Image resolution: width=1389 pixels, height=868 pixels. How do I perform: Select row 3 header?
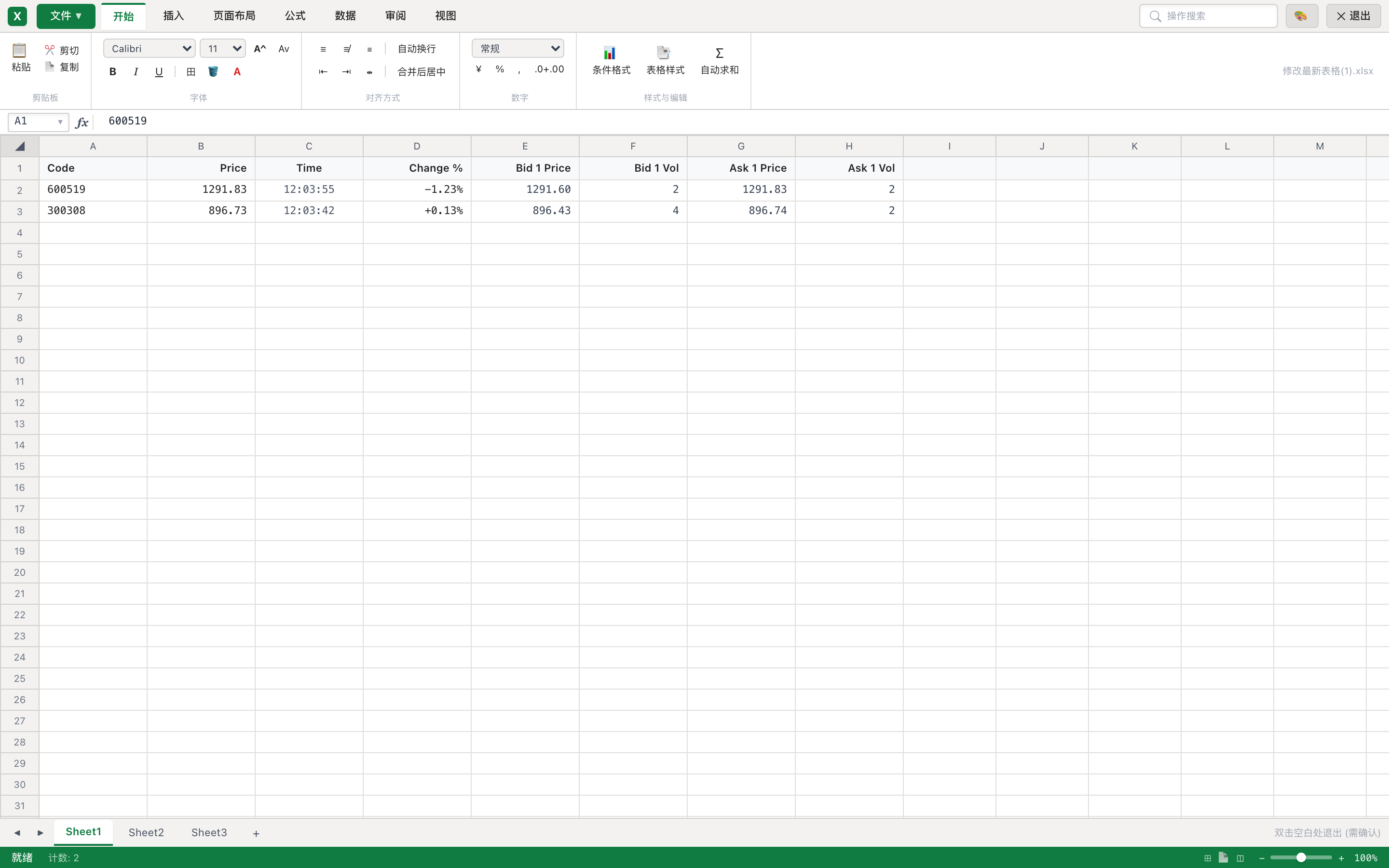19,211
